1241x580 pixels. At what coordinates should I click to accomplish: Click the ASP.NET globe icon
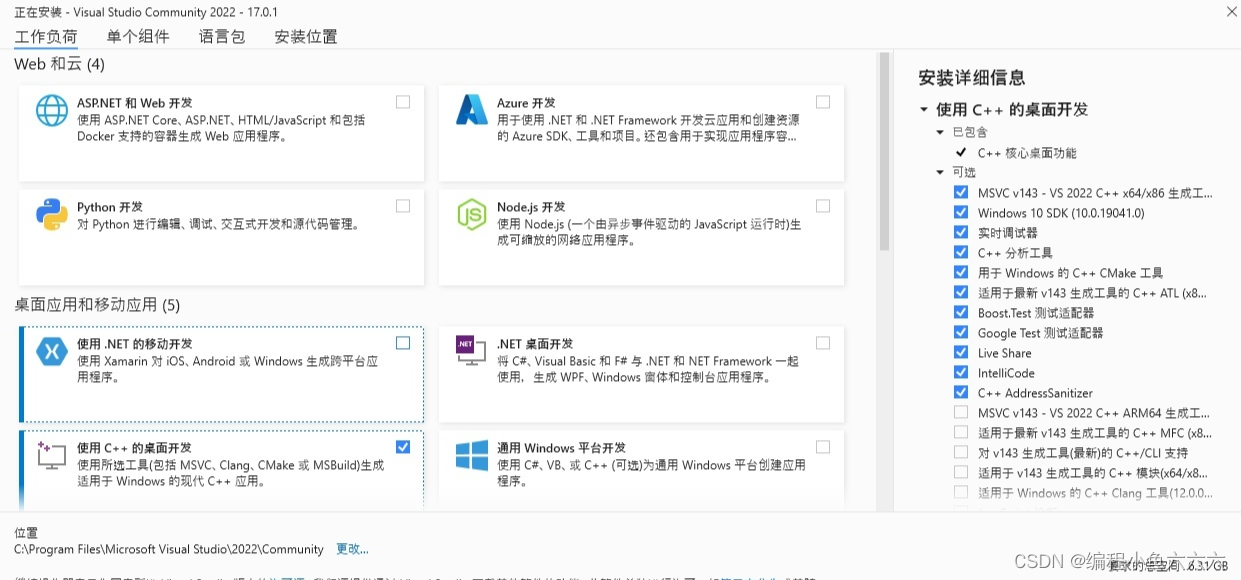52,110
